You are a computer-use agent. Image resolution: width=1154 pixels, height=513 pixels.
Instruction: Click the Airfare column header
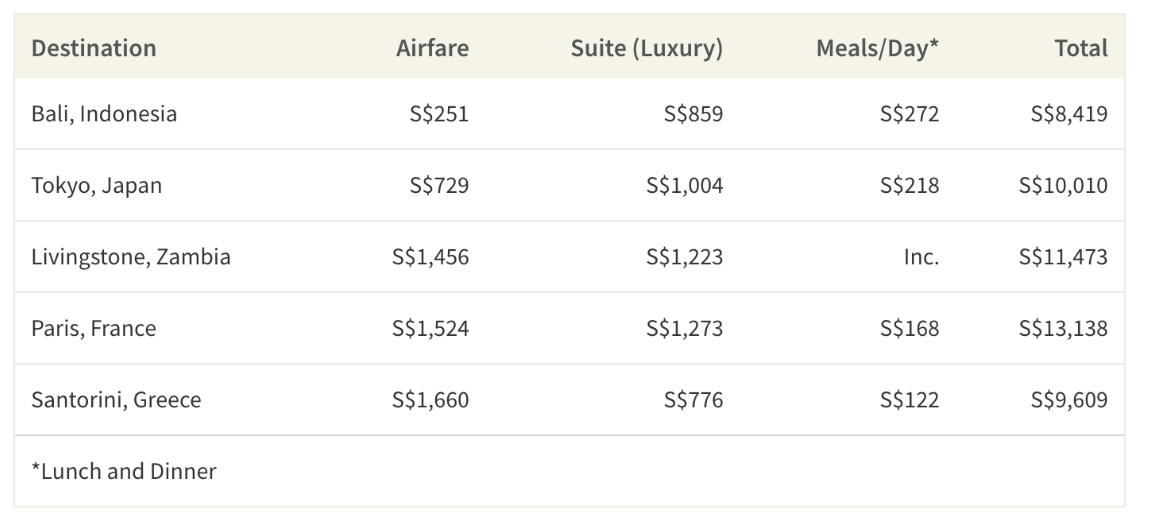[x=432, y=48]
